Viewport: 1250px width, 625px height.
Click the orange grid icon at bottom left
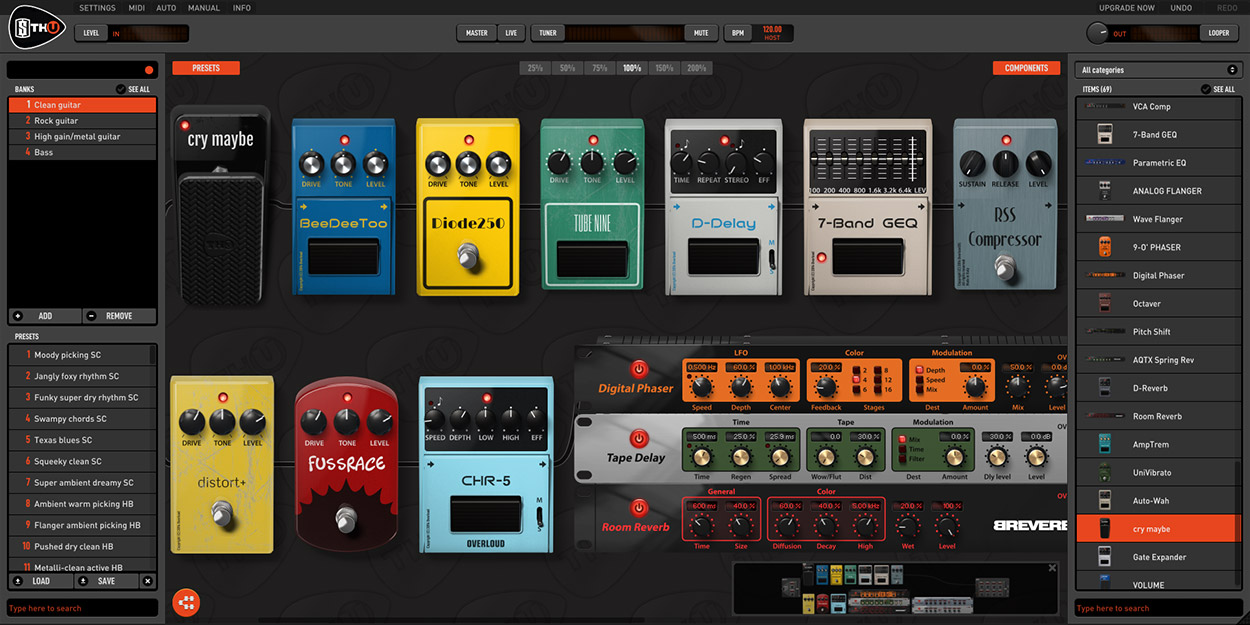click(186, 602)
